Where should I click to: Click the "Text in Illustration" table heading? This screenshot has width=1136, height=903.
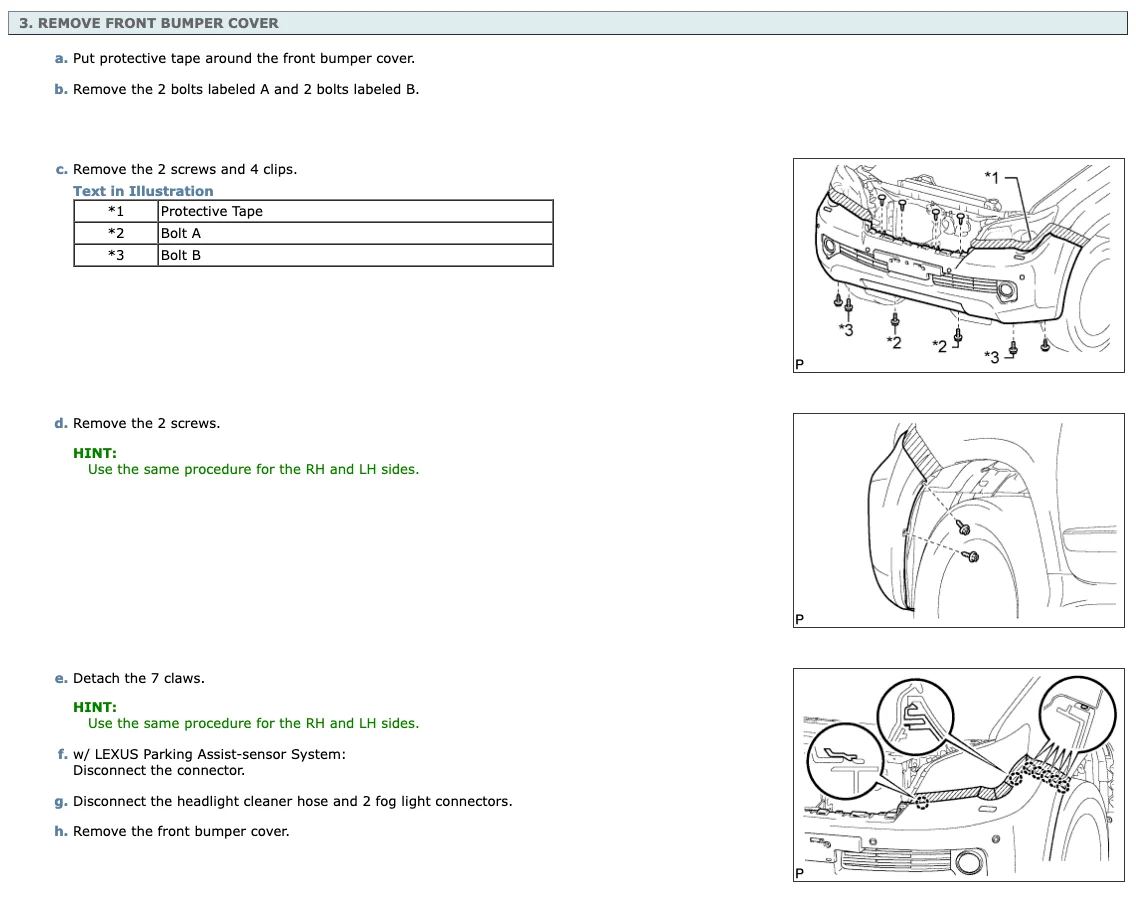click(x=143, y=191)
